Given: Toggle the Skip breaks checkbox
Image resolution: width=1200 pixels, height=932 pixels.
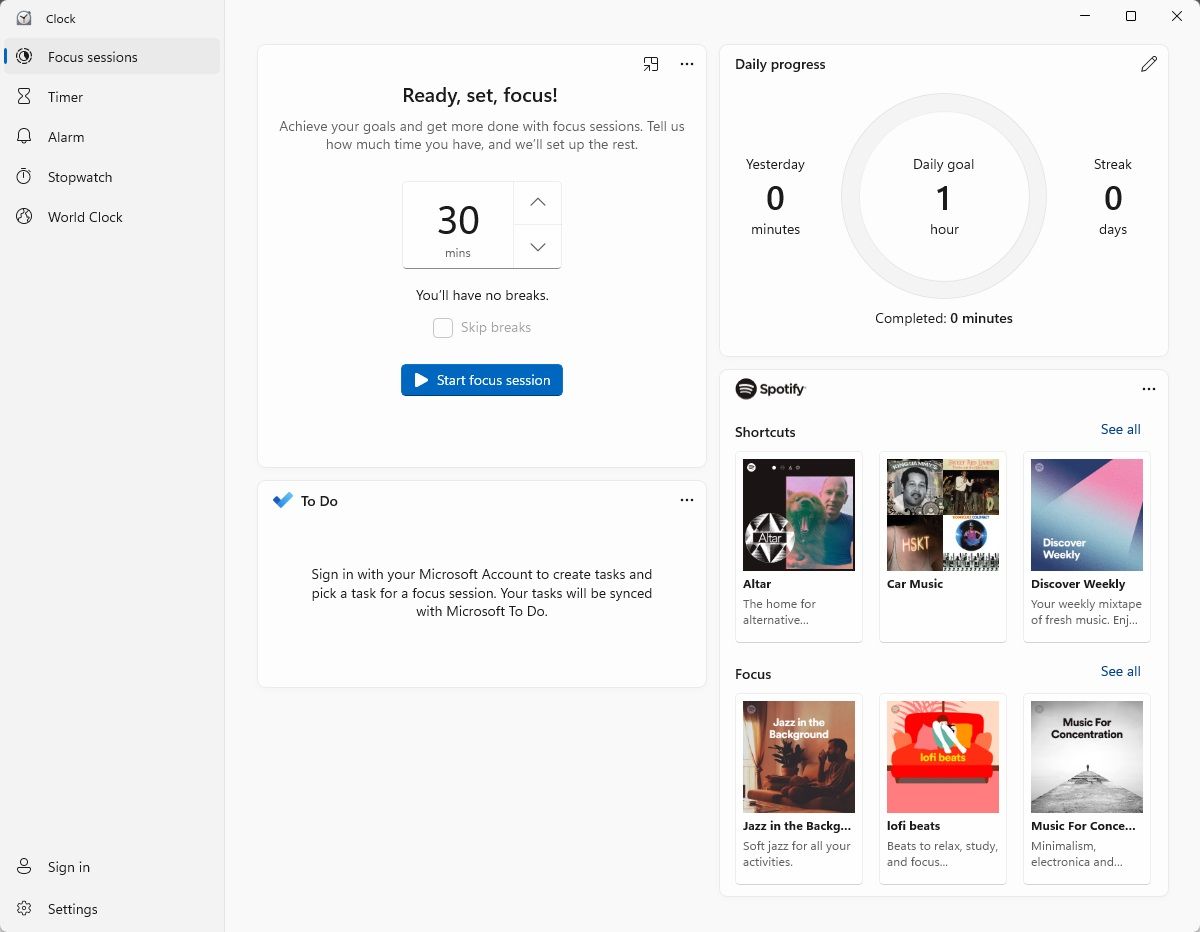Looking at the screenshot, I should coord(443,328).
